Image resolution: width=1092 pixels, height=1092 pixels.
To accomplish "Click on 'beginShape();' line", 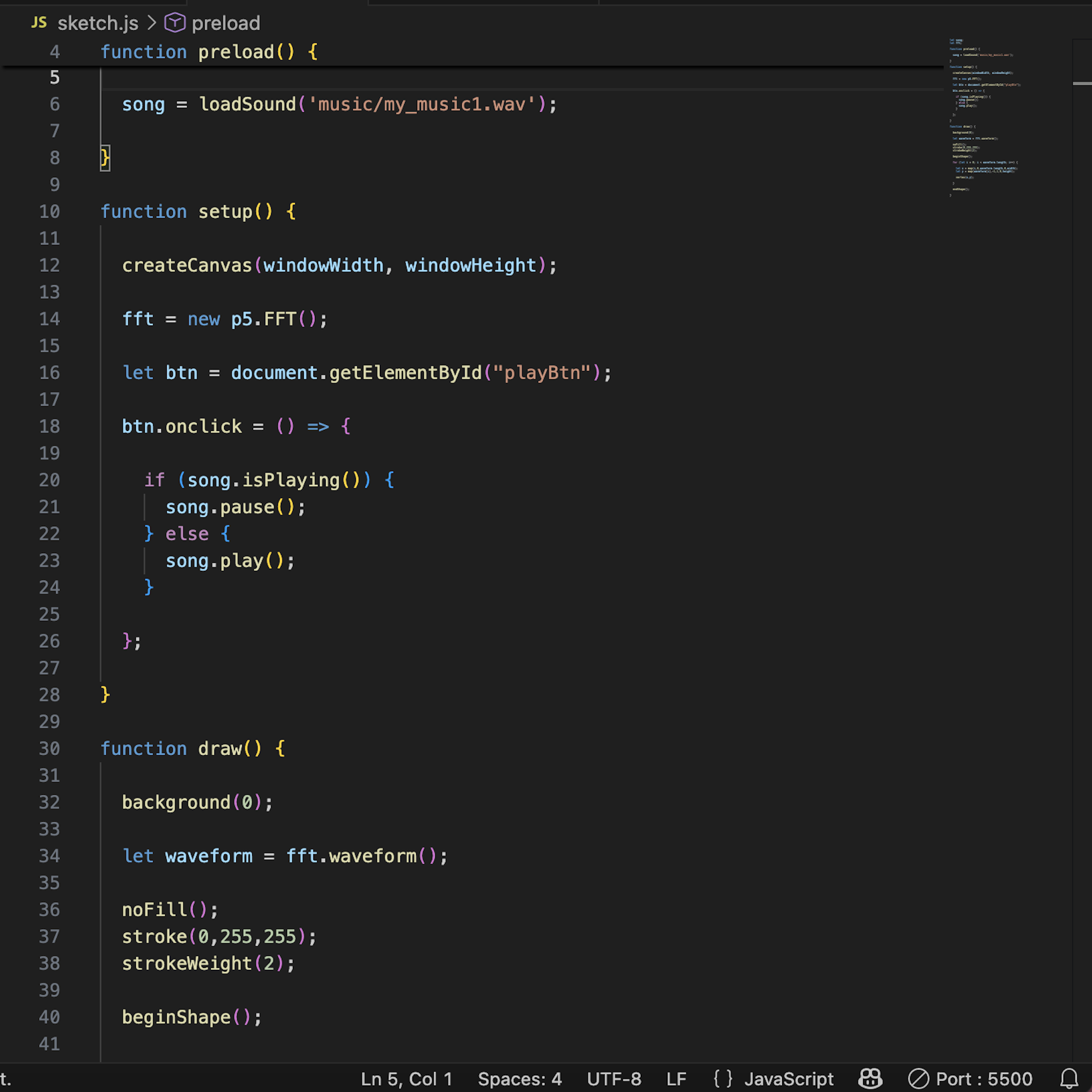I will tap(192, 1017).
